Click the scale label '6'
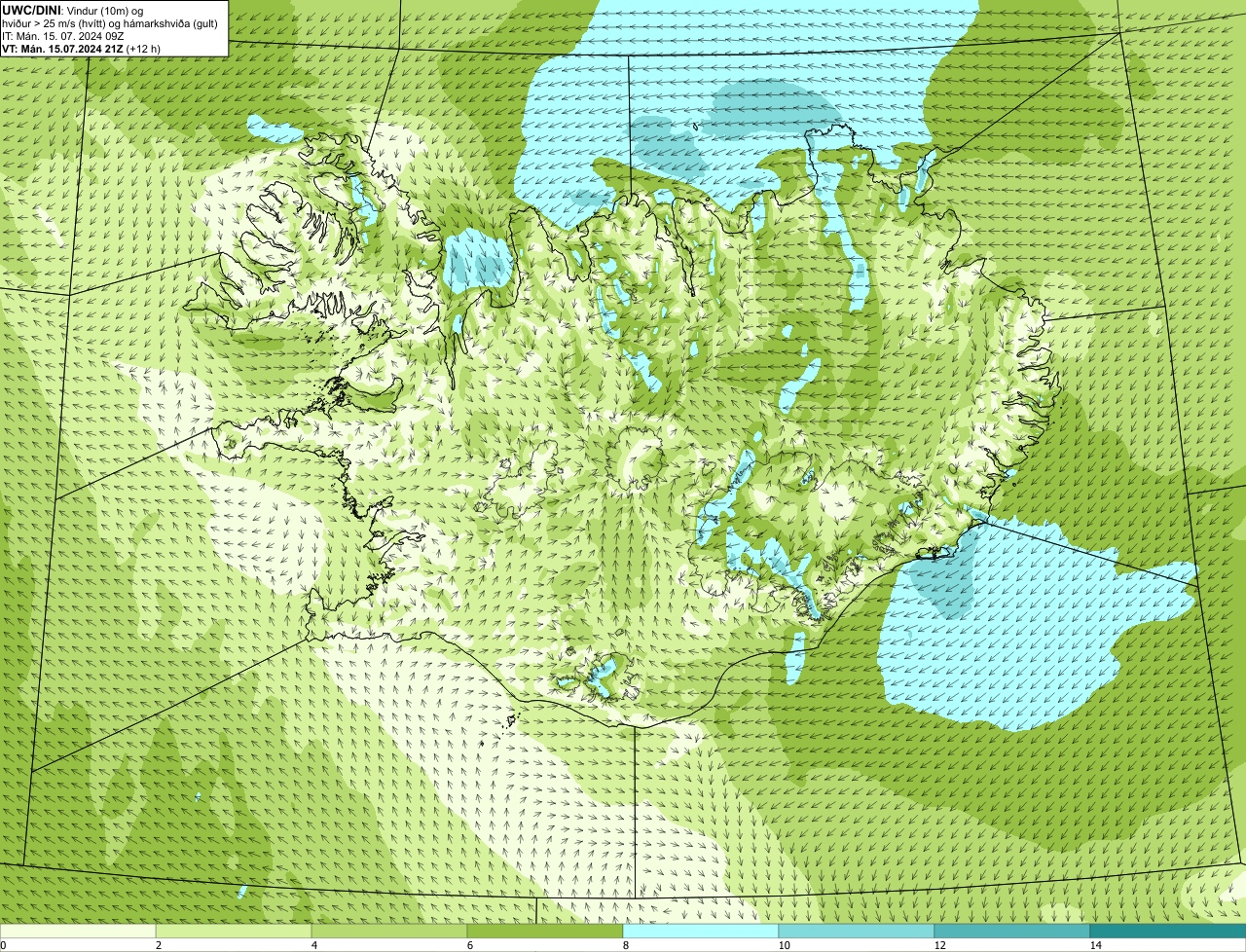The image size is (1246, 952). point(469,945)
